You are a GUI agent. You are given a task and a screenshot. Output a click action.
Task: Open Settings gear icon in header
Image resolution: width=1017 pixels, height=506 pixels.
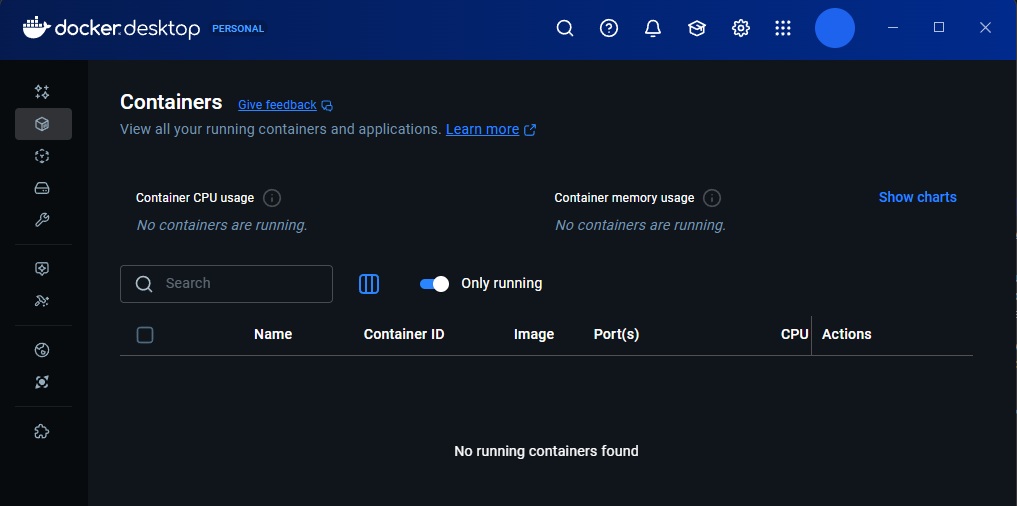coord(741,28)
